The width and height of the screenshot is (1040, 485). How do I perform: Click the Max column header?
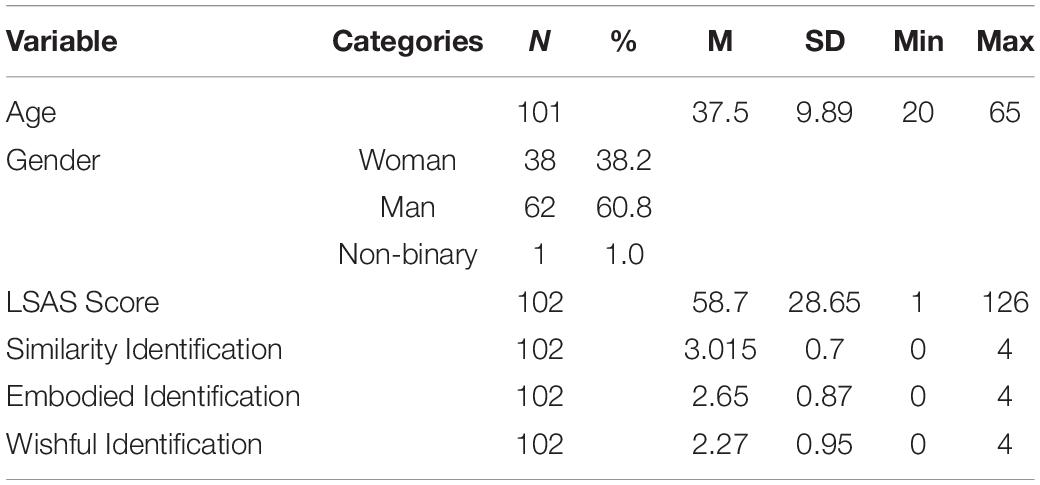(x=1004, y=42)
